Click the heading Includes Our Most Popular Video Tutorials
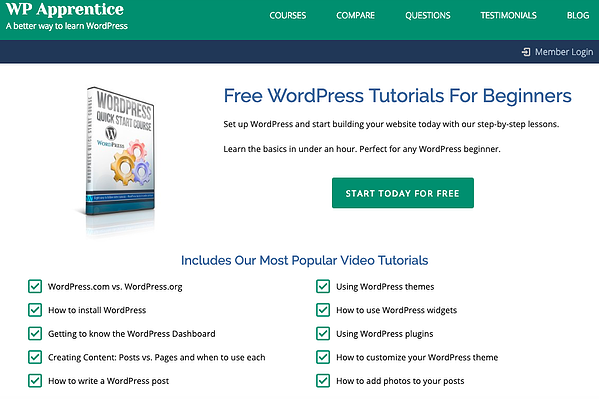599x399 pixels. 304,260
